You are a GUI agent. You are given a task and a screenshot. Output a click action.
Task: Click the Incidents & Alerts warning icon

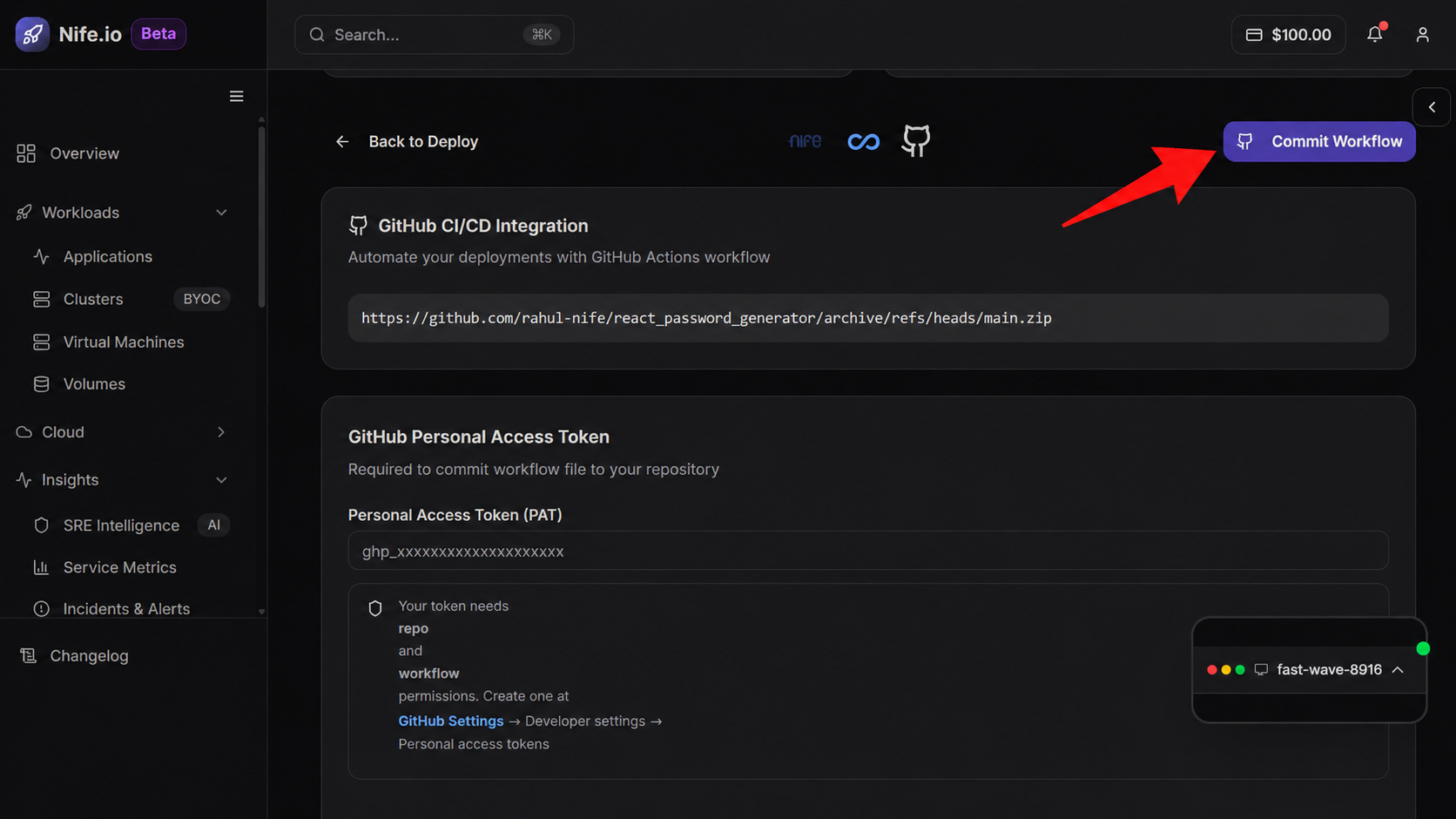point(41,609)
